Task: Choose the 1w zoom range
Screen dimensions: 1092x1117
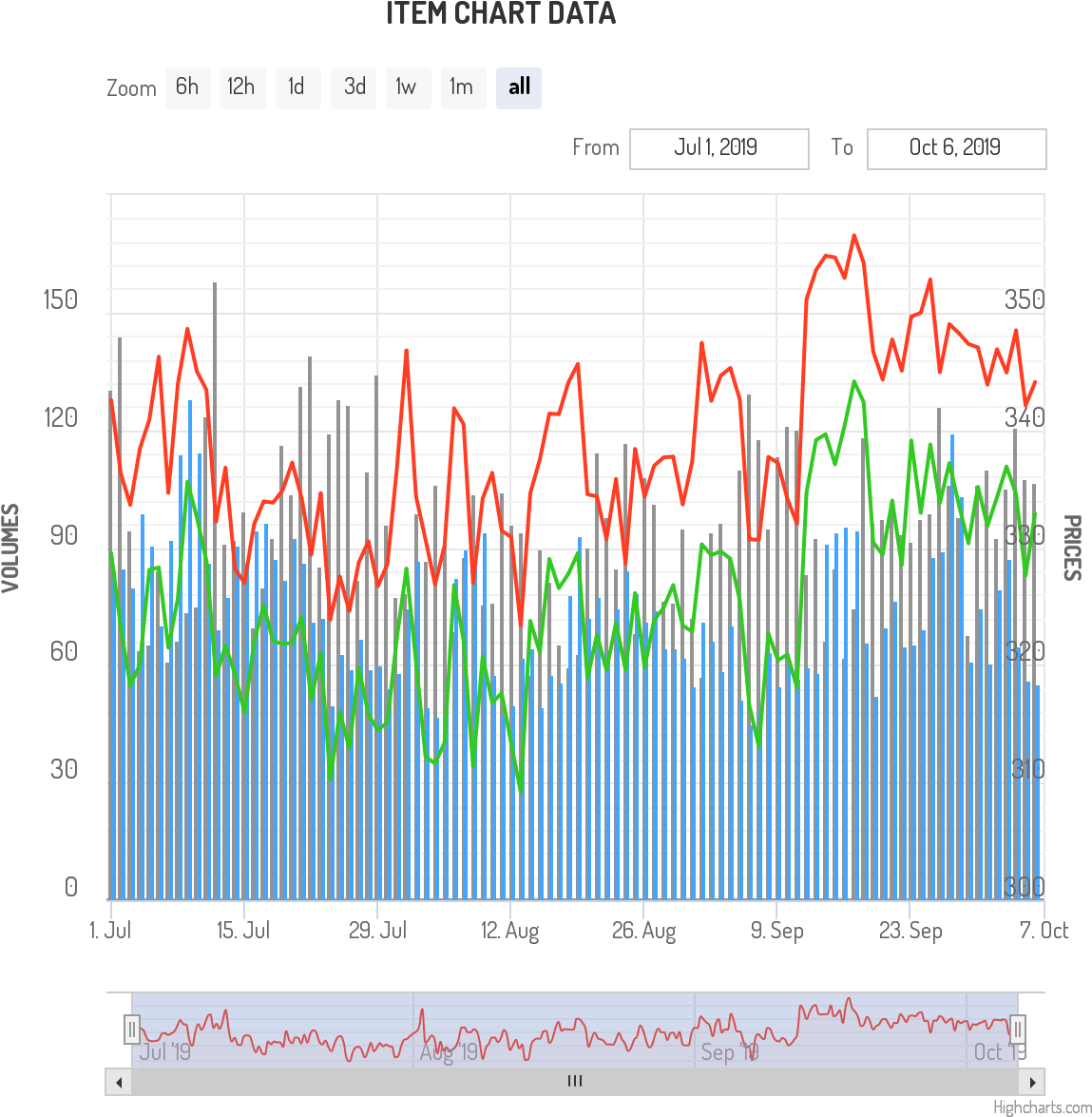Action: pyautogui.click(x=408, y=87)
